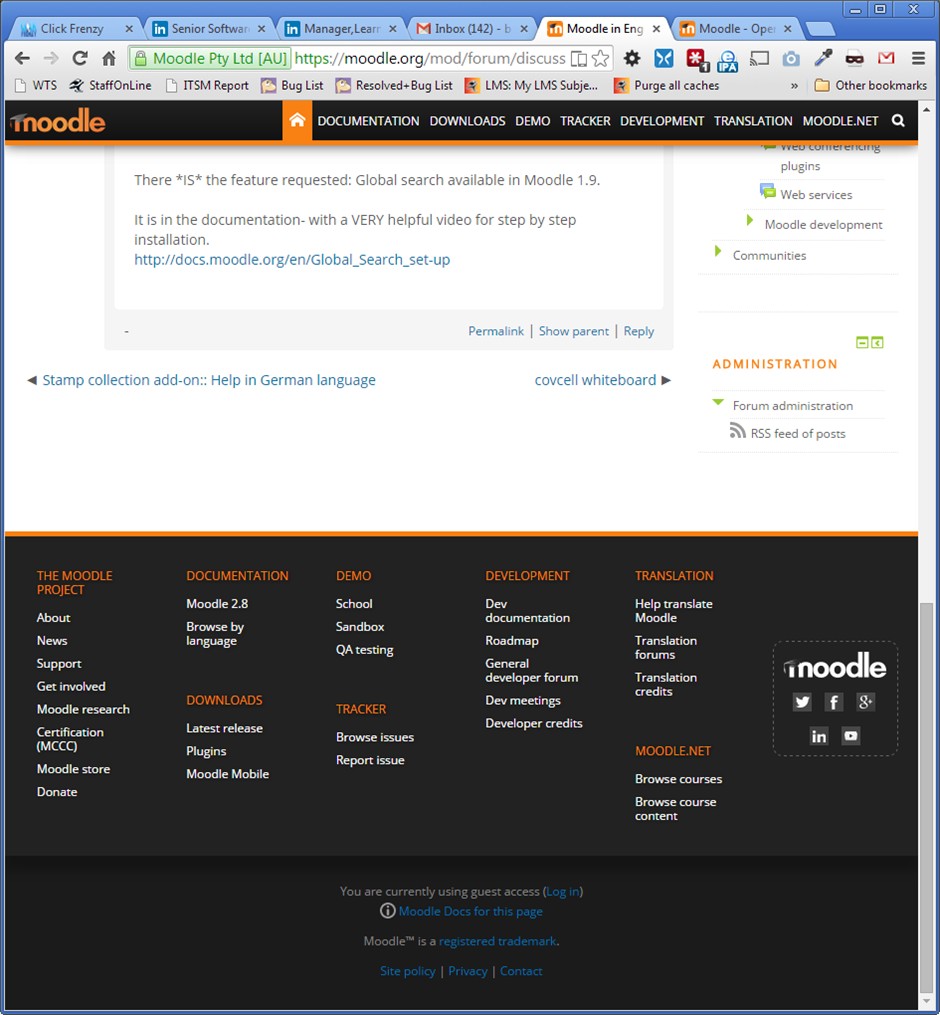The width and height of the screenshot is (940, 1015).
Task: Click the camera screenshot extension icon
Action: (790, 59)
